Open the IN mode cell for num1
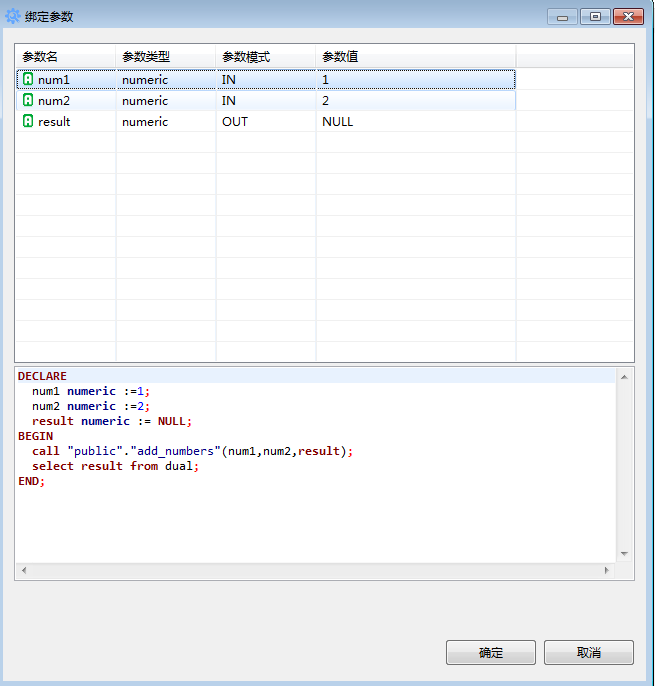The width and height of the screenshot is (655, 686). [265, 79]
